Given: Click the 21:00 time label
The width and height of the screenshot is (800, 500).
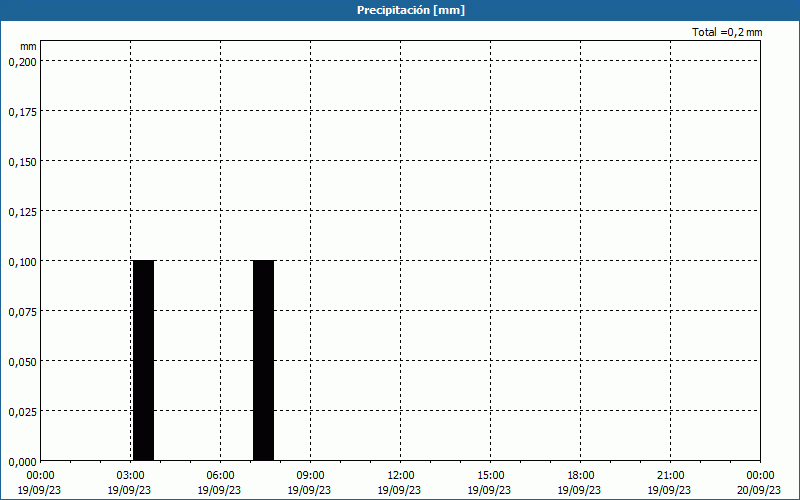Looking at the screenshot, I should (x=670, y=476).
